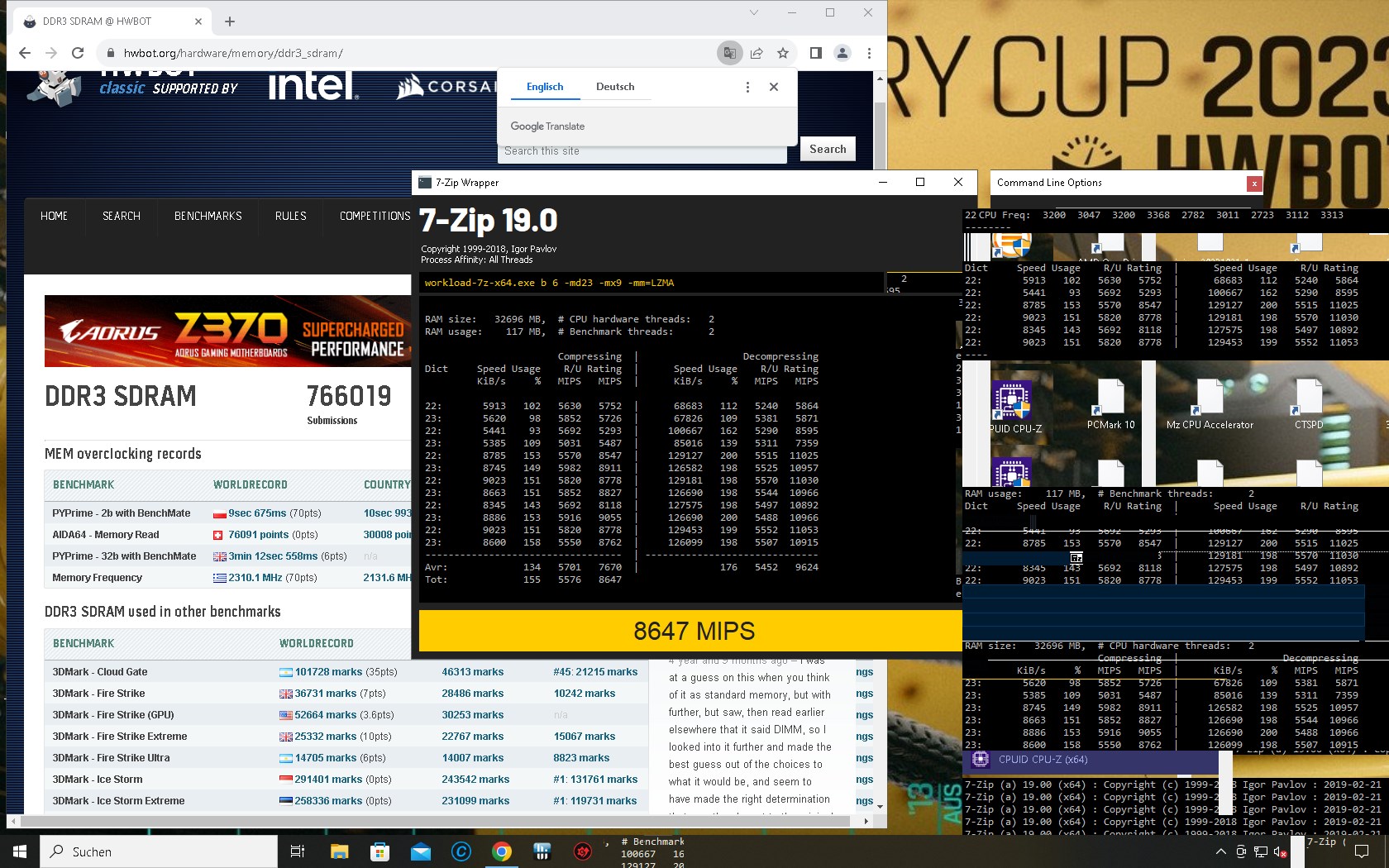Close the DDR3 SDRAM @ HWBOT tab

pos(198,21)
